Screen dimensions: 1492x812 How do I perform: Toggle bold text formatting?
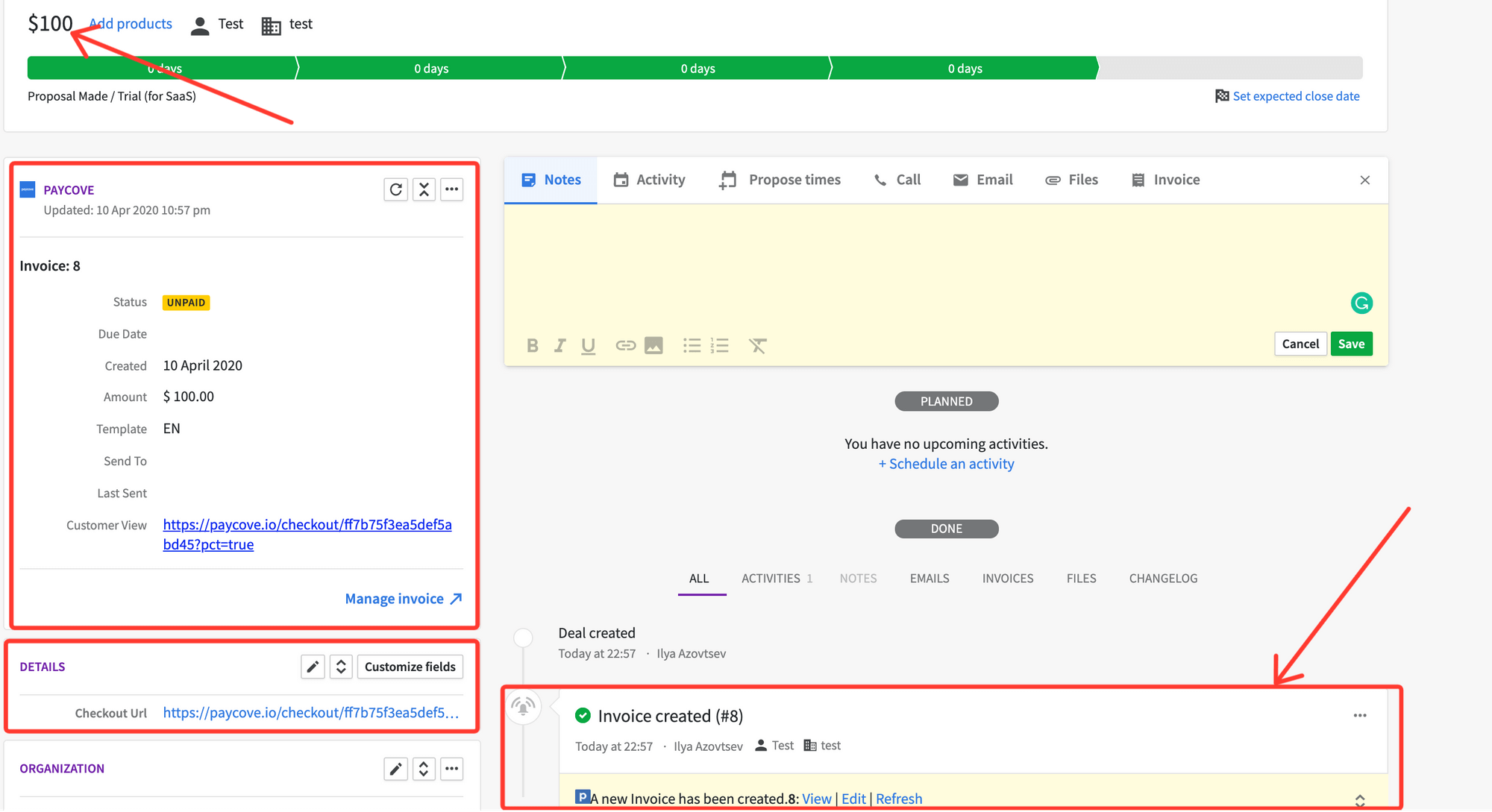(532, 344)
